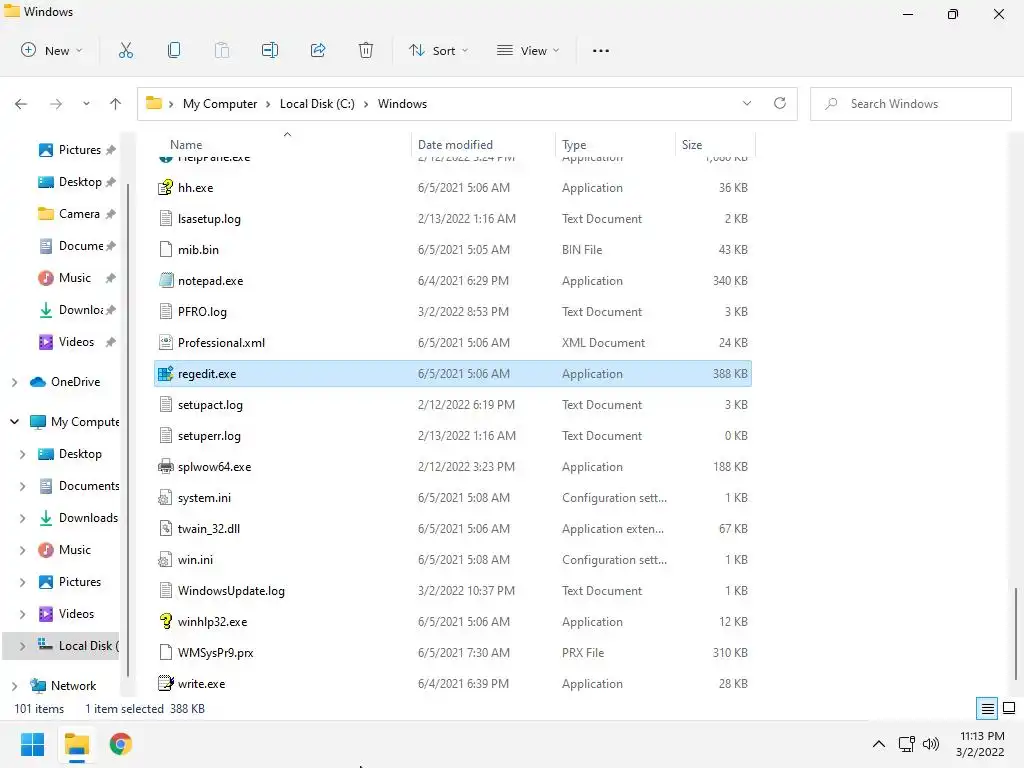Viewport: 1024px width, 768px height.
Task: Open the clock and date flyout
Action: (x=981, y=744)
